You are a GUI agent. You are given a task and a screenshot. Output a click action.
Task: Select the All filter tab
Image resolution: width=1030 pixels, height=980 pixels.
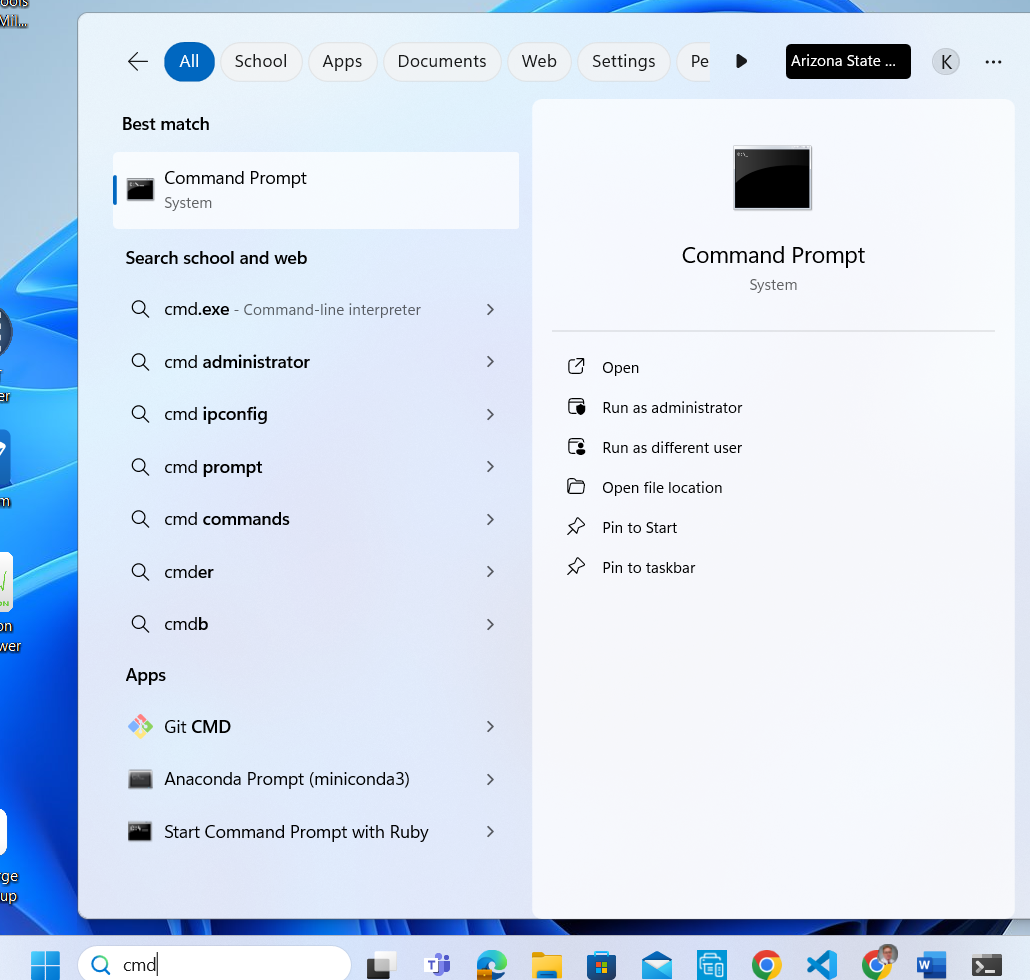189,62
